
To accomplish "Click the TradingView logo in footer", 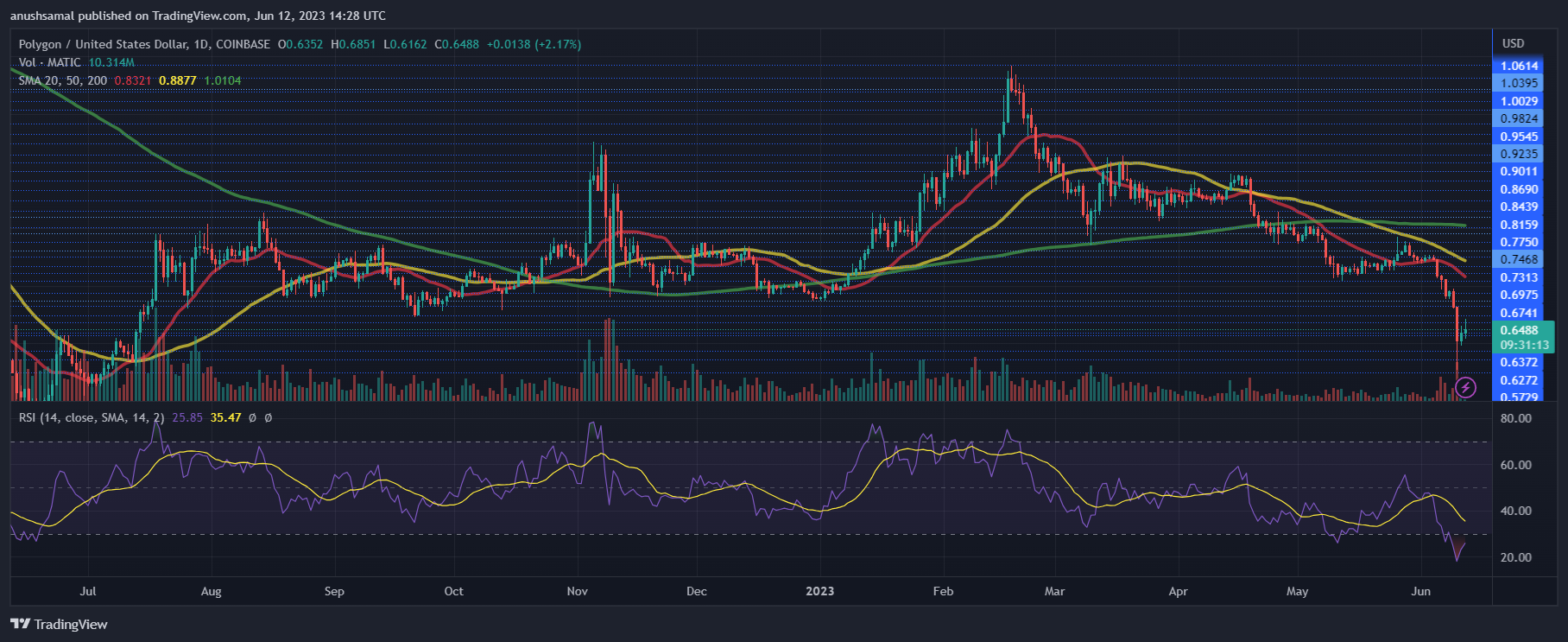I will [x=59, y=624].
